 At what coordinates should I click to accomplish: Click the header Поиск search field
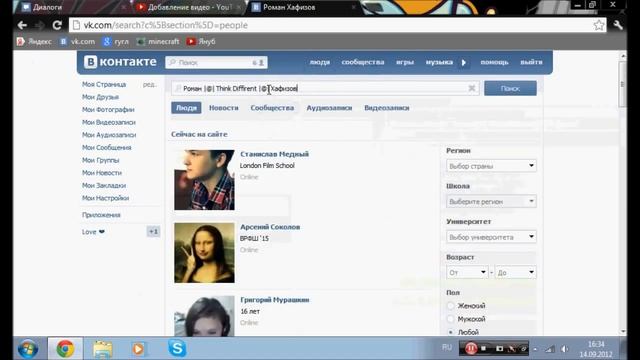pos(216,62)
